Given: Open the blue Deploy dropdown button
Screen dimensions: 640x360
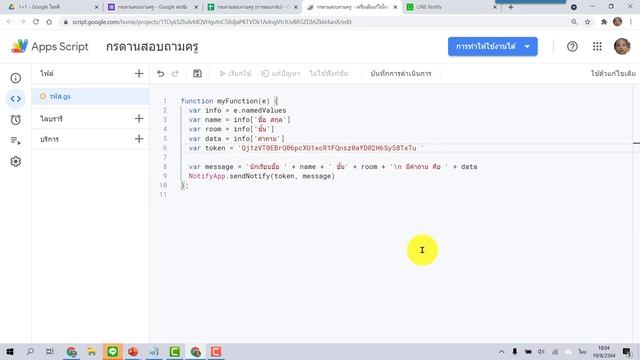Looking at the screenshot, I should pos(493,47).
